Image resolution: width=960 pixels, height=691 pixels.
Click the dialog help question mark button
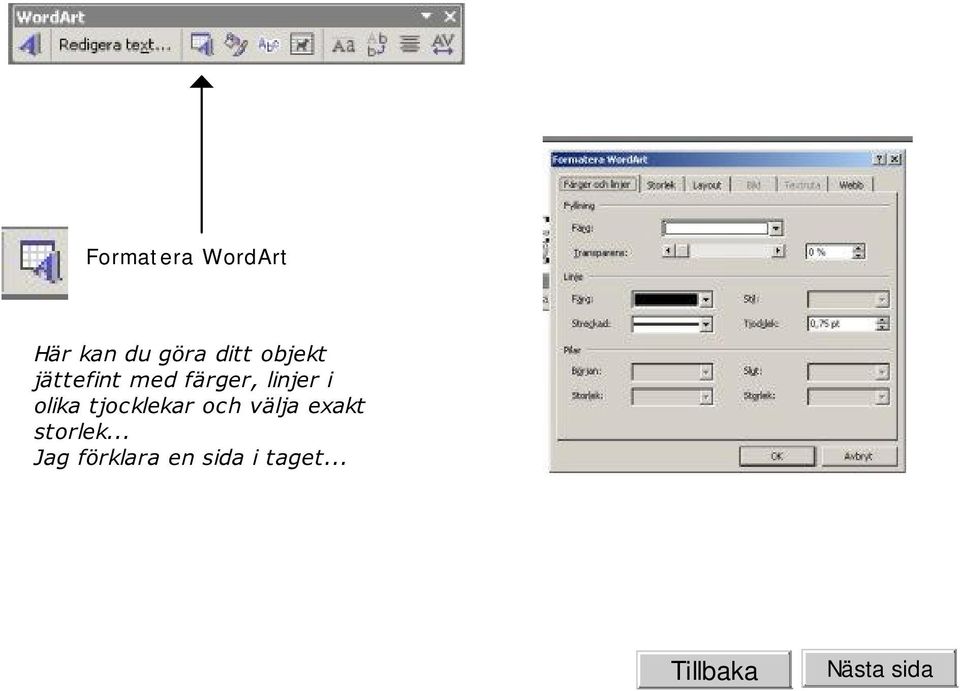pyautogui.click(x=880, y=159)
